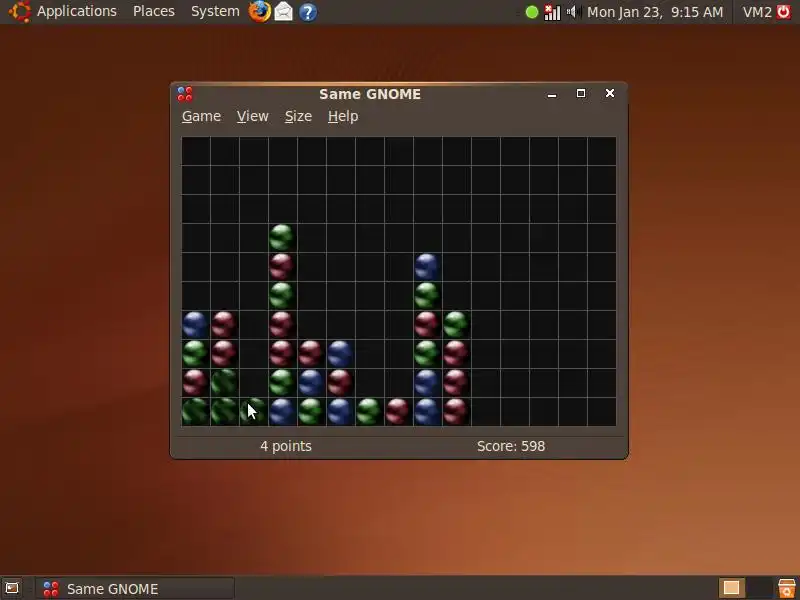Open the Trash icon in bottom panel
Screen dimensions: 800x600
point(787,588)
